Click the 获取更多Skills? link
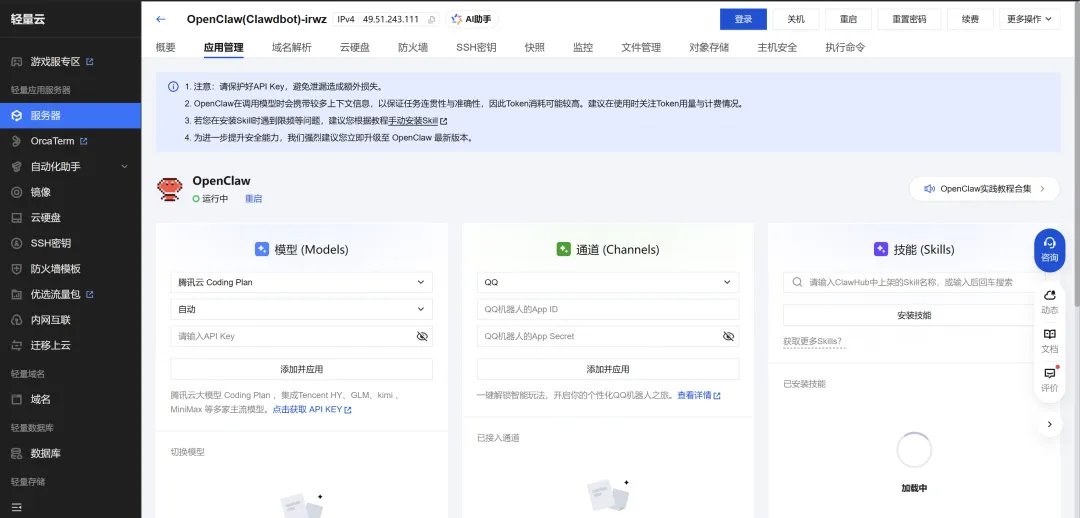 [x=812, y=342]
